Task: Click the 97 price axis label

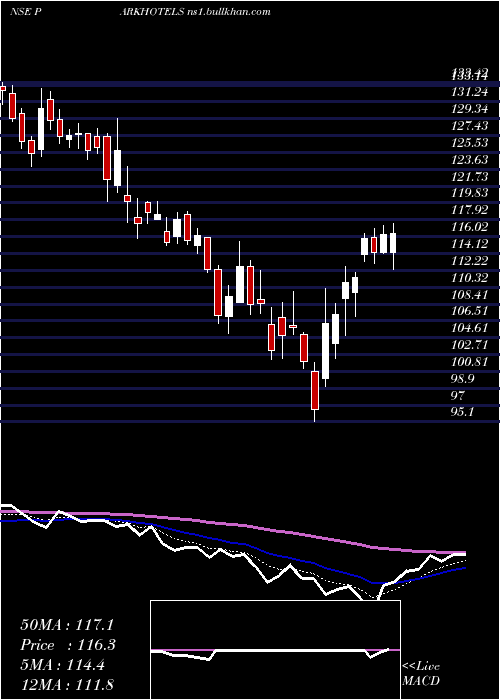Action: tap(458, 396)
